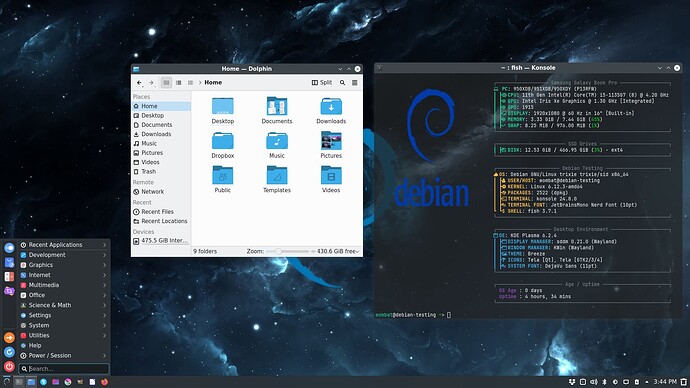Switch Dolphin to compact view mode
This screenshot has width=690, height=388.
point(179,83)
